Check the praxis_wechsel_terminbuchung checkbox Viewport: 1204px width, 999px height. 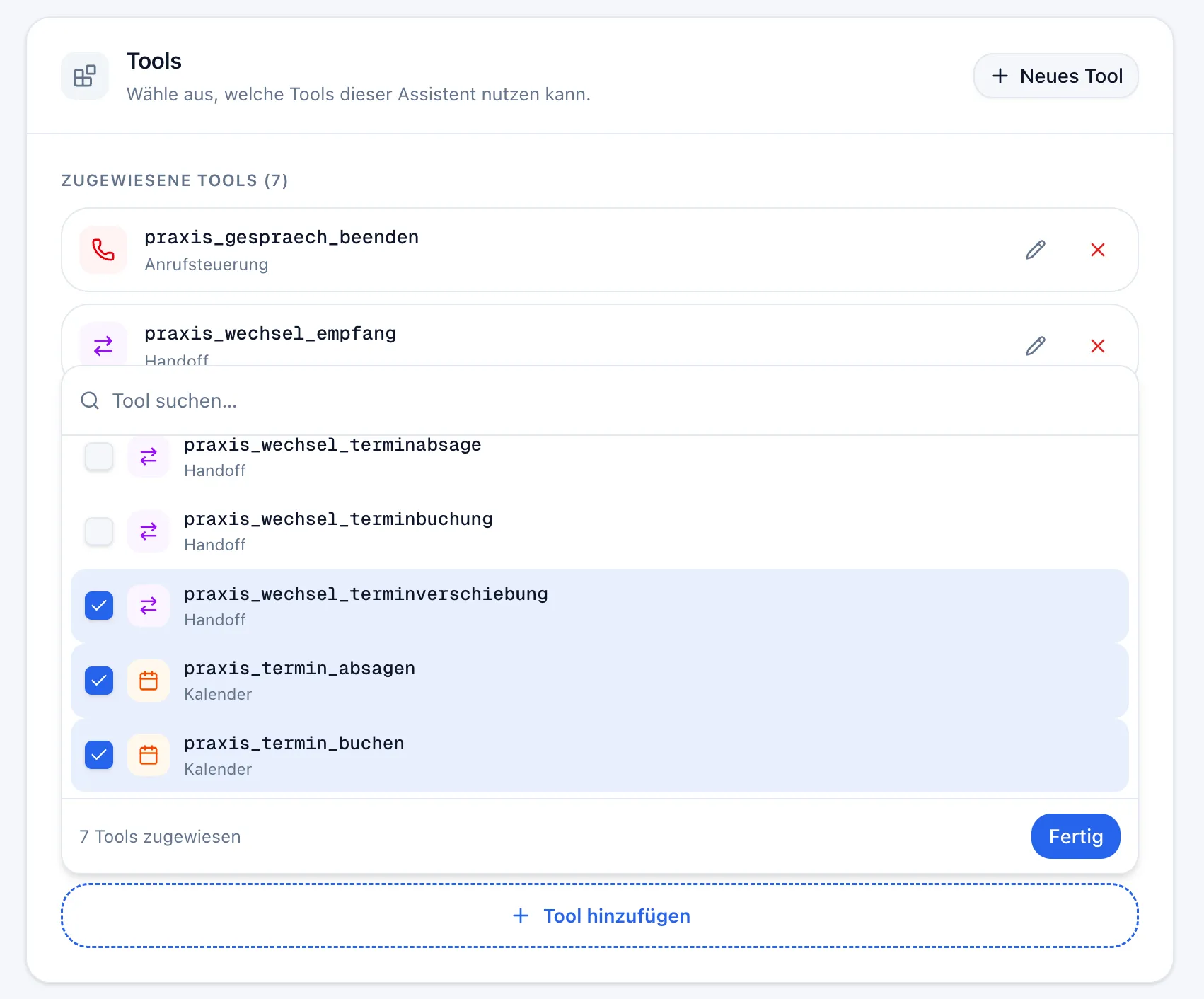pyautogui.click(x=99, y=531)
